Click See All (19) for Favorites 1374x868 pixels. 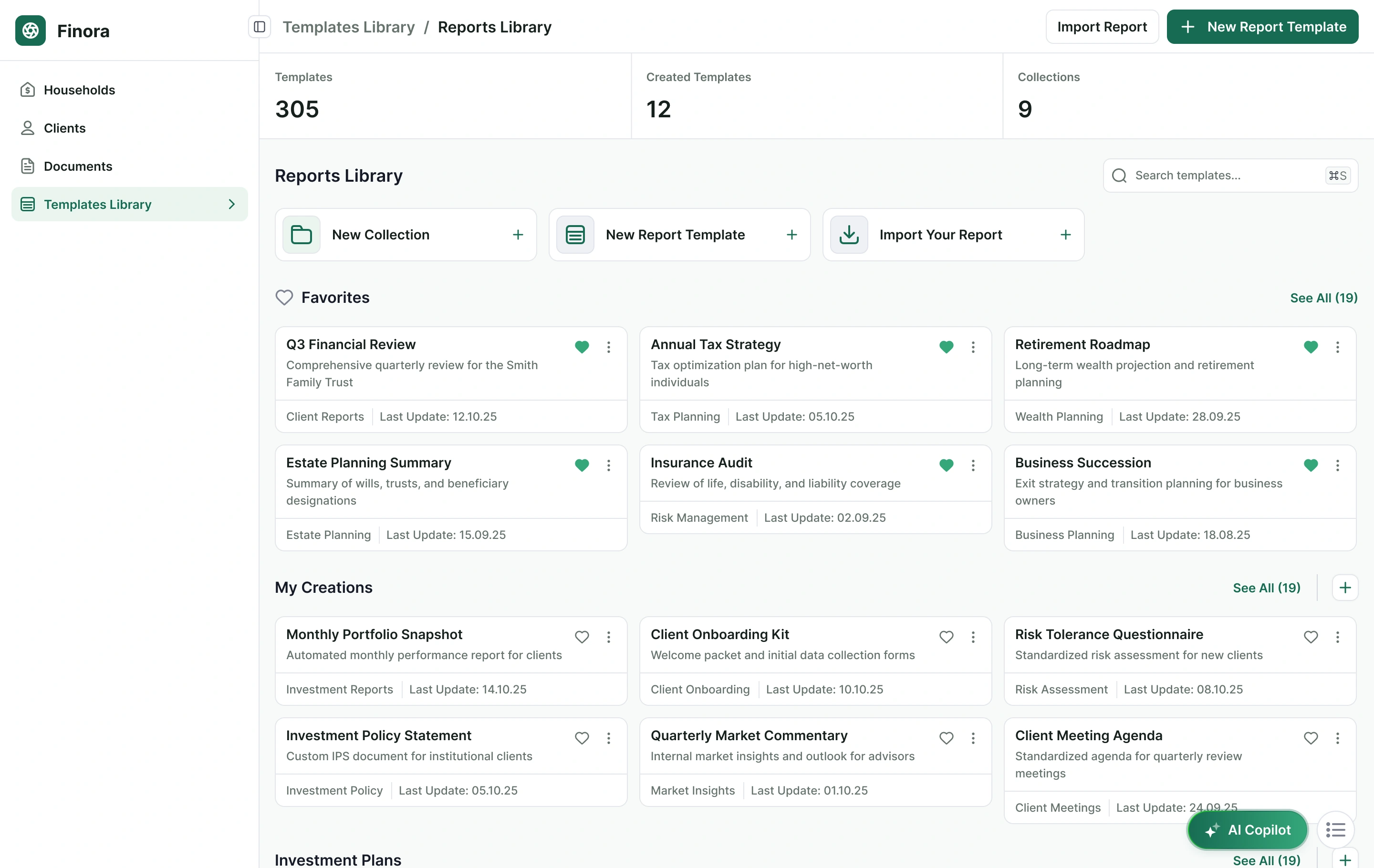pos(1323,298)
